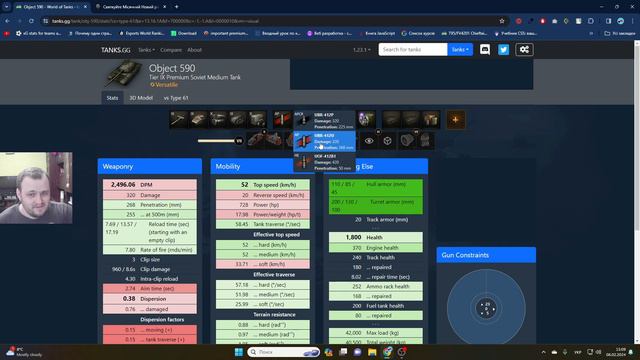Click the Windows taskbar search box

pos(283,352)
